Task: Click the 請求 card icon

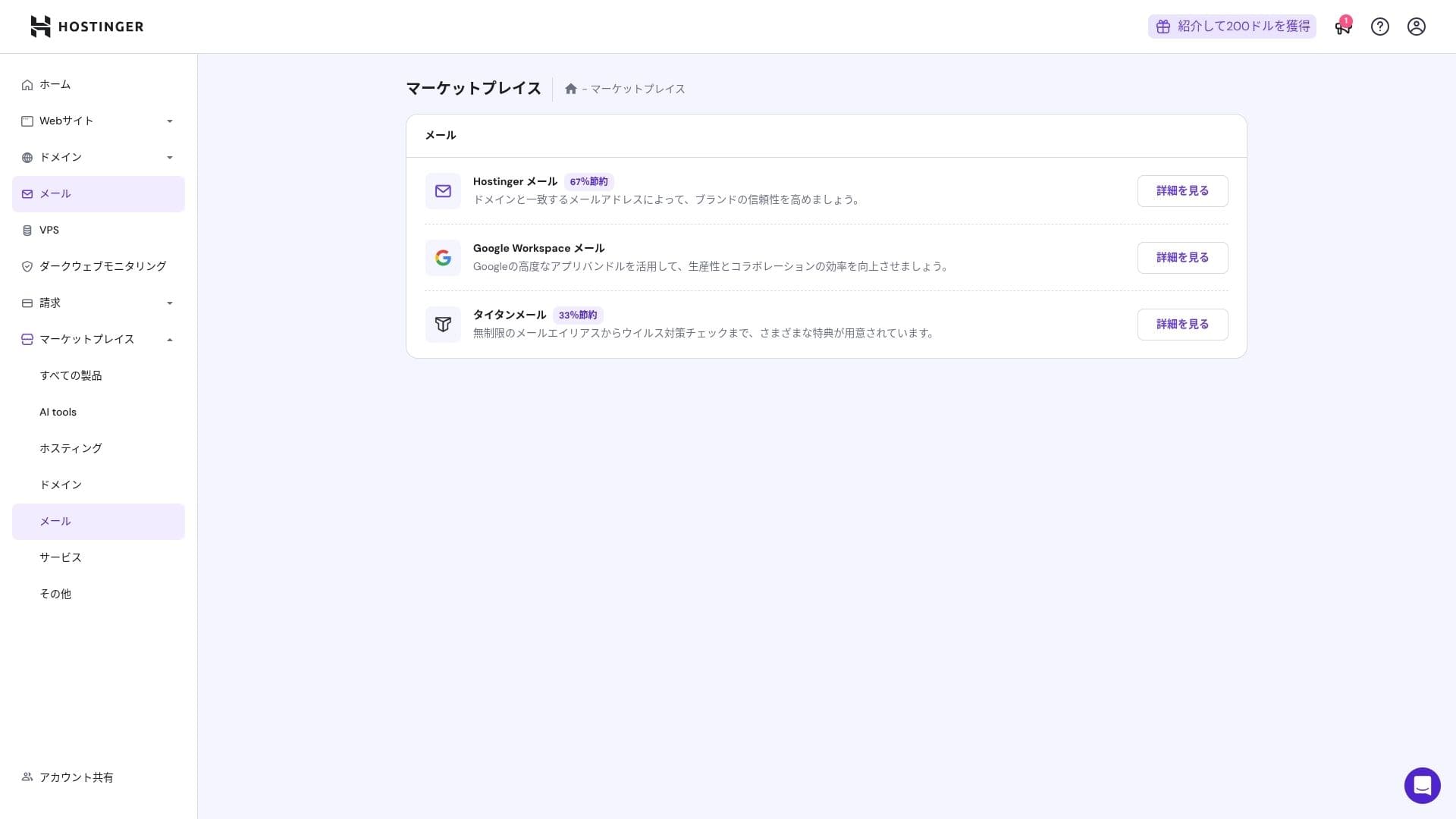Action: pos(27,303)
